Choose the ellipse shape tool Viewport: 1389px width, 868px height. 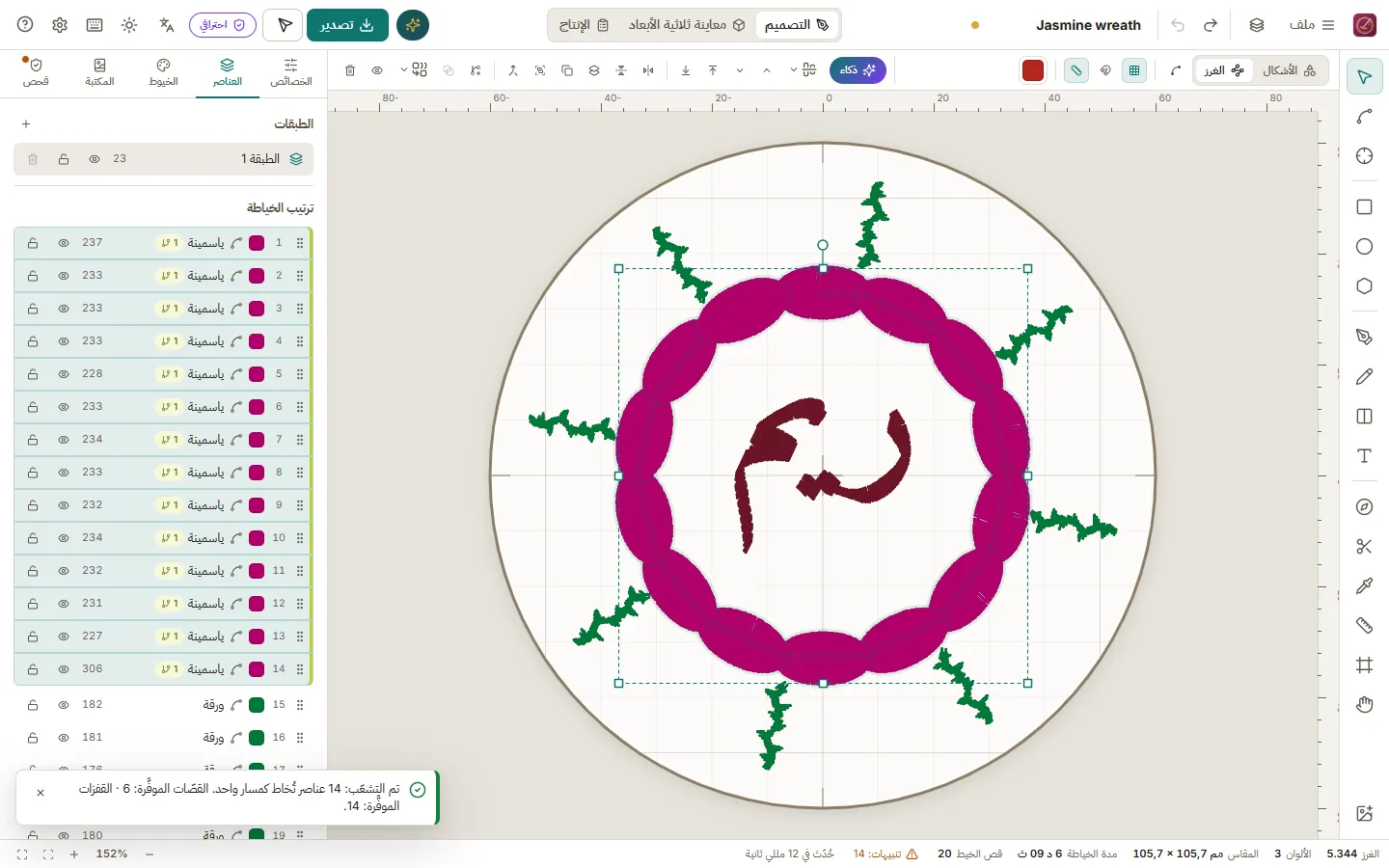pos(1364,247)
